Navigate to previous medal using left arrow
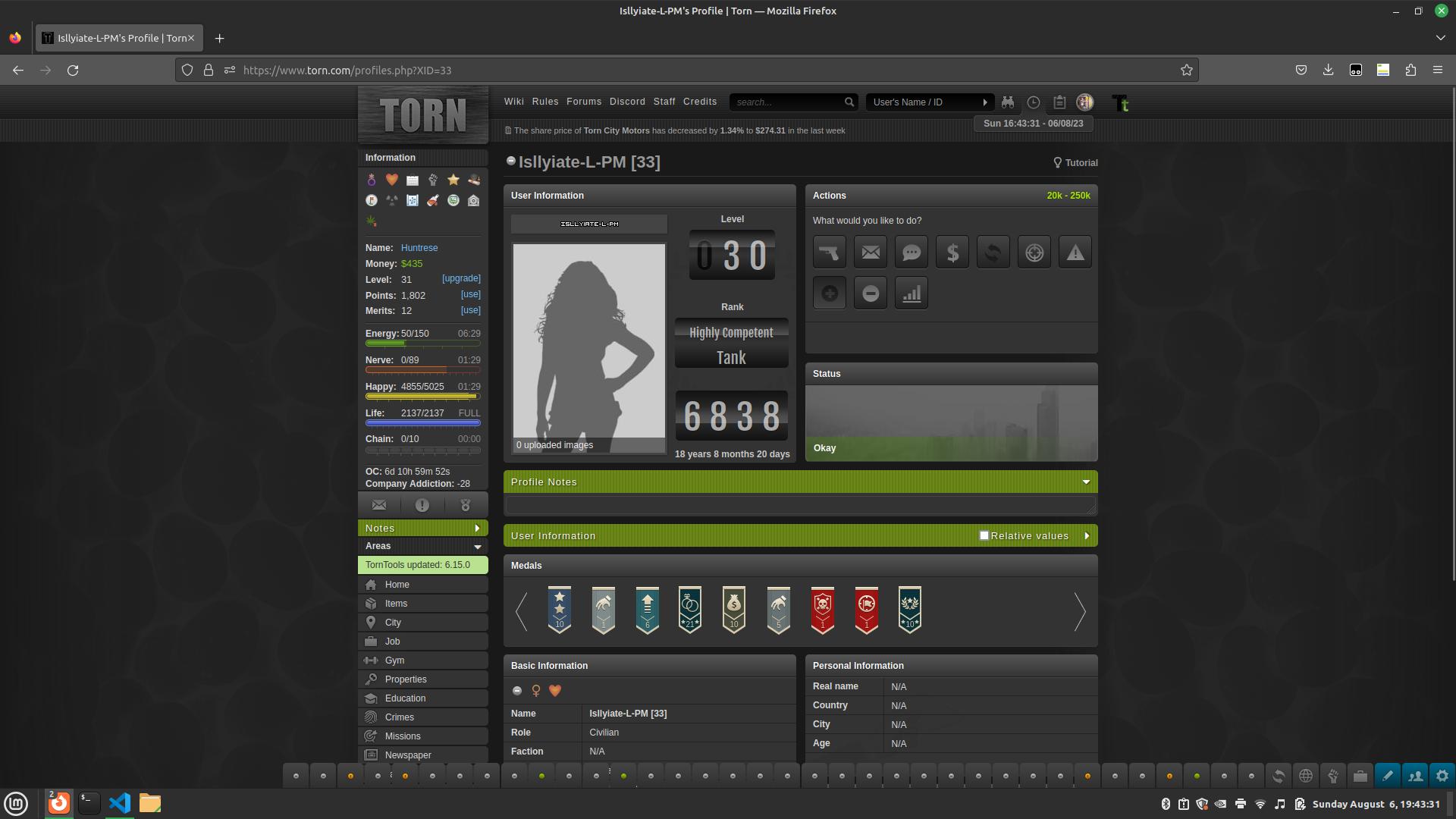This screenshot has width=1456, height=819. tap(521, 610)
